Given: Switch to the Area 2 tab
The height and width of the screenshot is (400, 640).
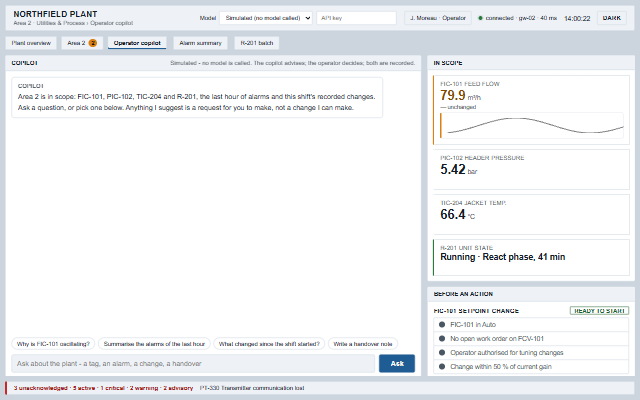Looking at the screenshot, I should pos(82,43).
